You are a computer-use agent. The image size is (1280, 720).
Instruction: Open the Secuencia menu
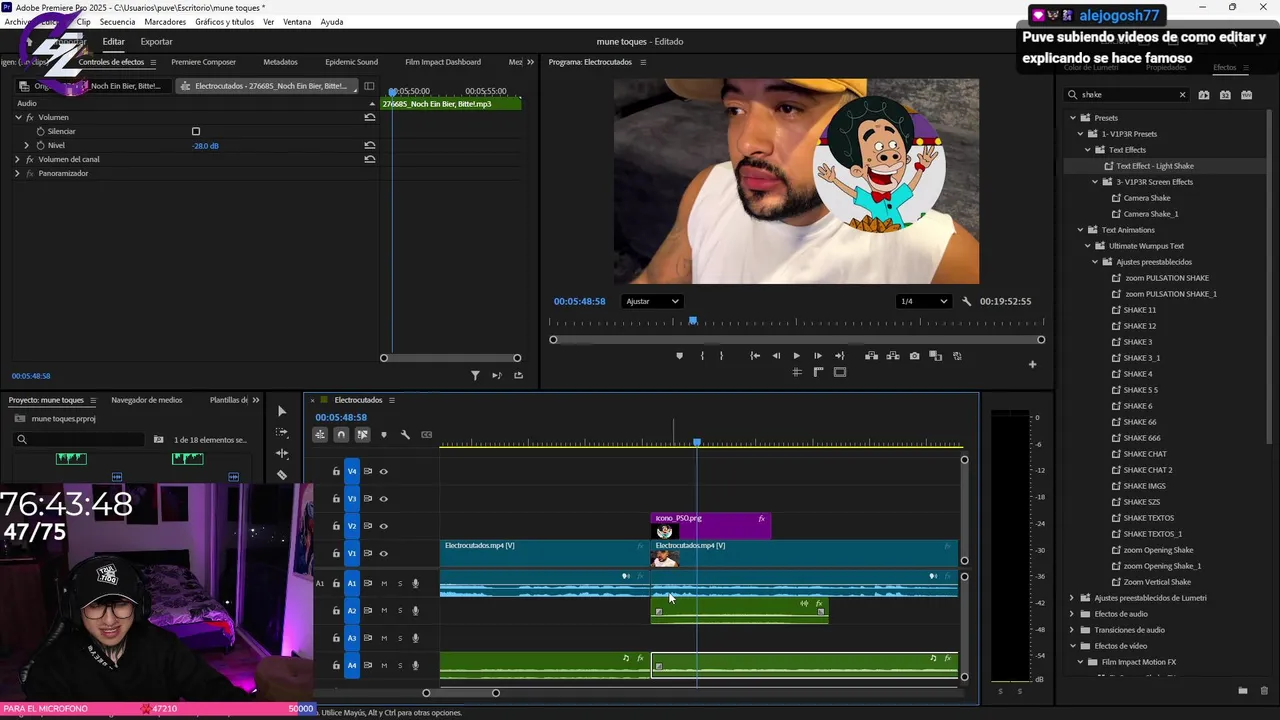[x=117, y=21]
